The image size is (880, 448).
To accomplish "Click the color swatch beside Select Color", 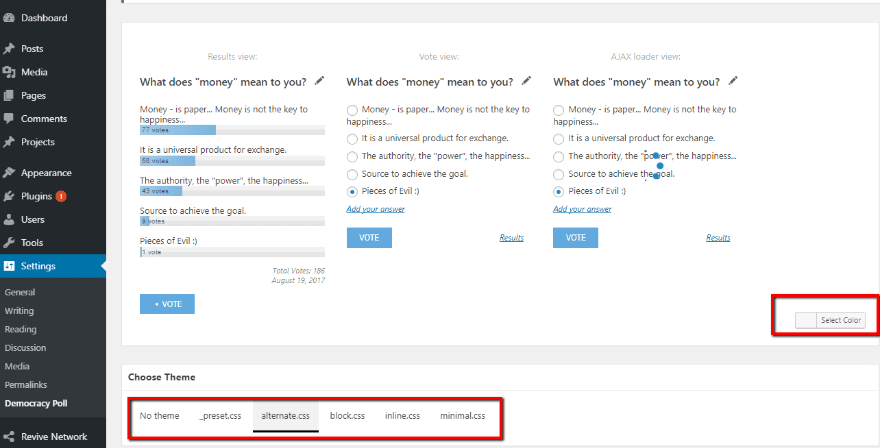I will tap(806, 320).
